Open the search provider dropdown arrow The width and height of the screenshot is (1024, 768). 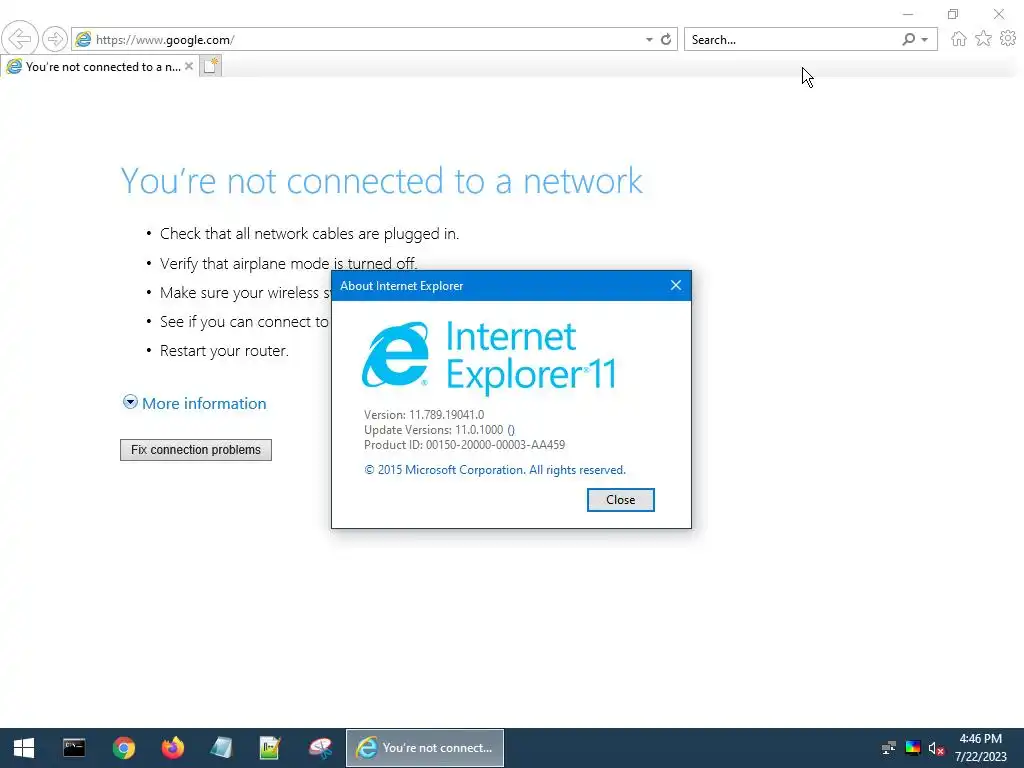pyautogui.click(x=925, y=40)
